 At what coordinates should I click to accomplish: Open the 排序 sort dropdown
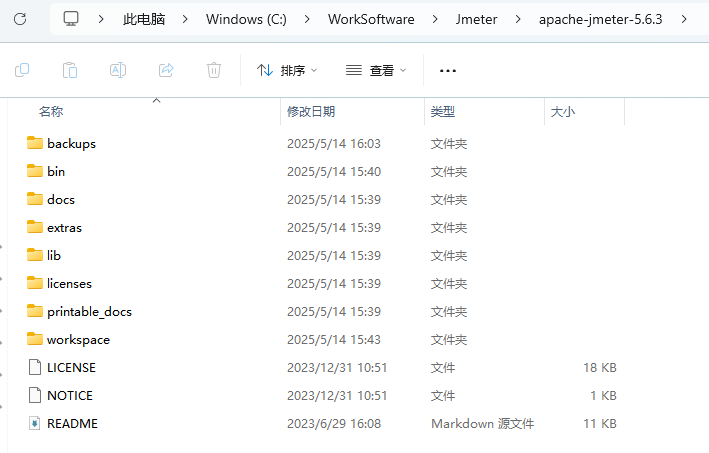(287, 71)
